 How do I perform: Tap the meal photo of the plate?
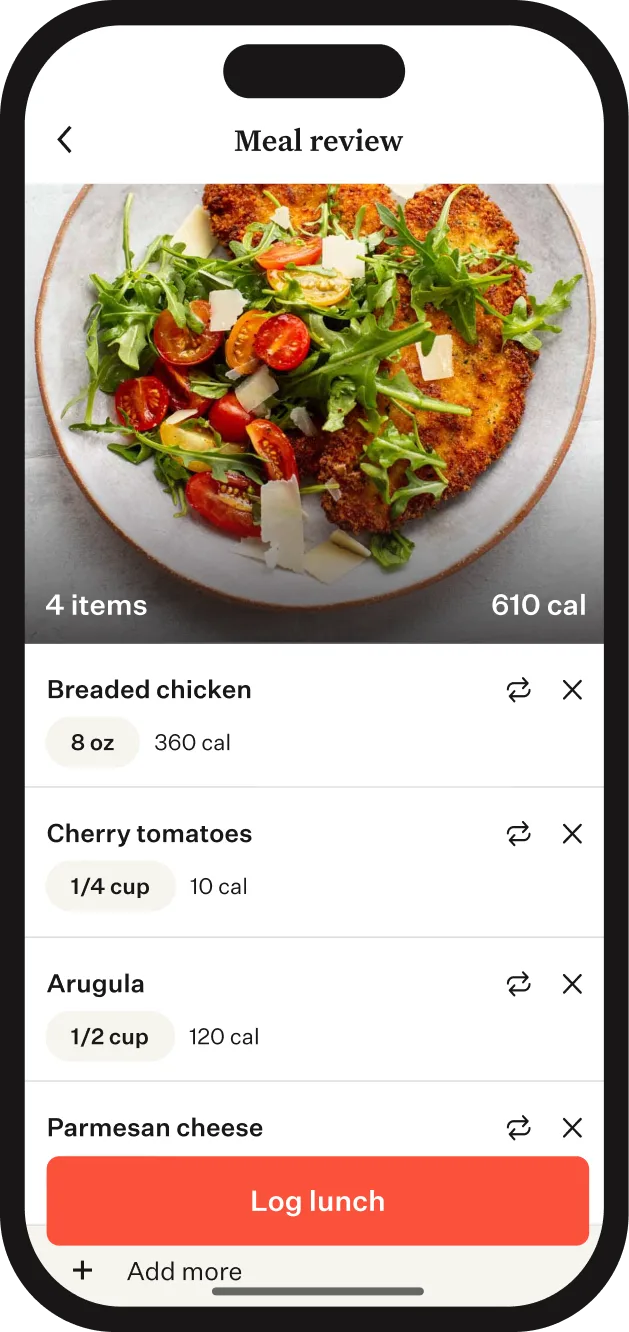(314, 400)
